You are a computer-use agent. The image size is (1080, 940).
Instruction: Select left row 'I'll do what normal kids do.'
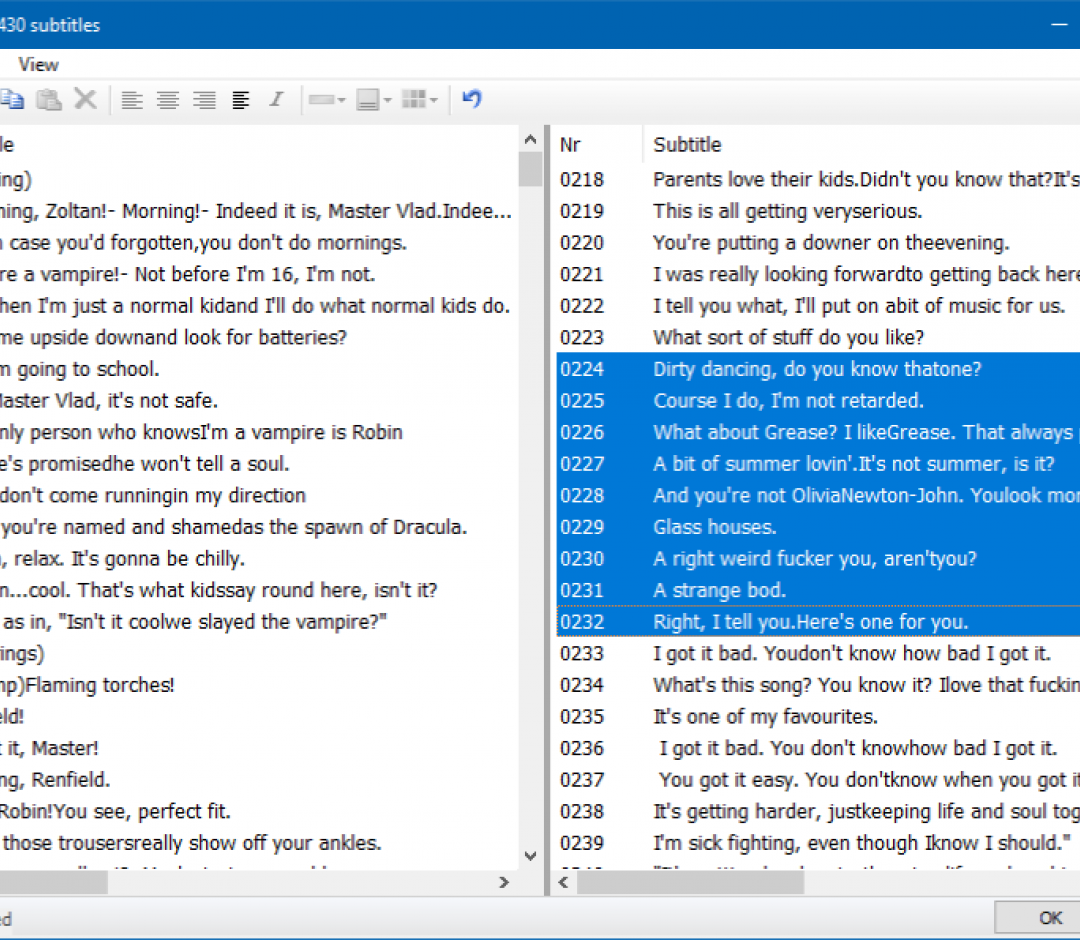coord(259,306)
